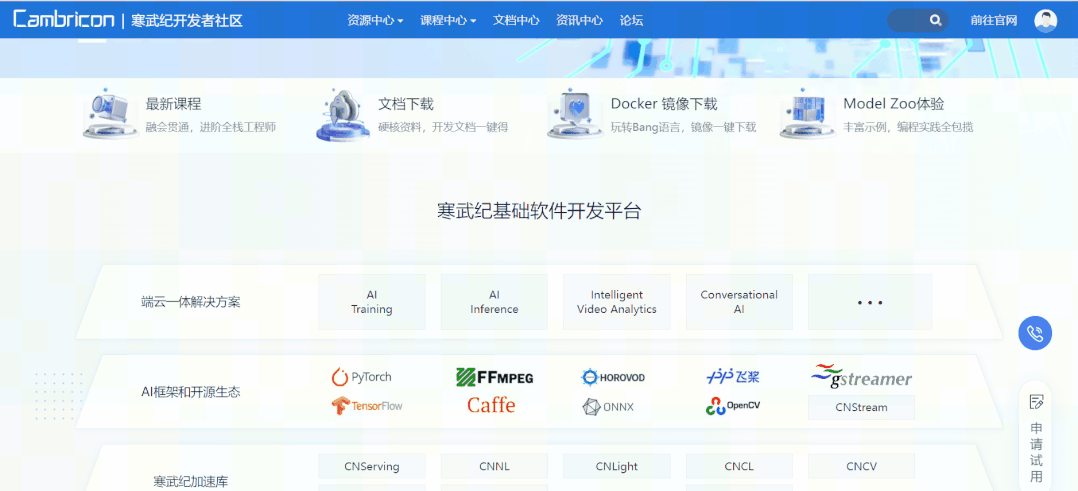Open the Docker 镜像下载 title link

point(664,104)
